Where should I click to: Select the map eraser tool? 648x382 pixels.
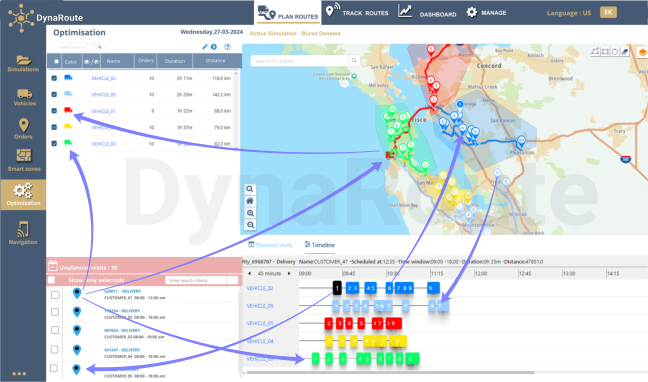(625, 52)
